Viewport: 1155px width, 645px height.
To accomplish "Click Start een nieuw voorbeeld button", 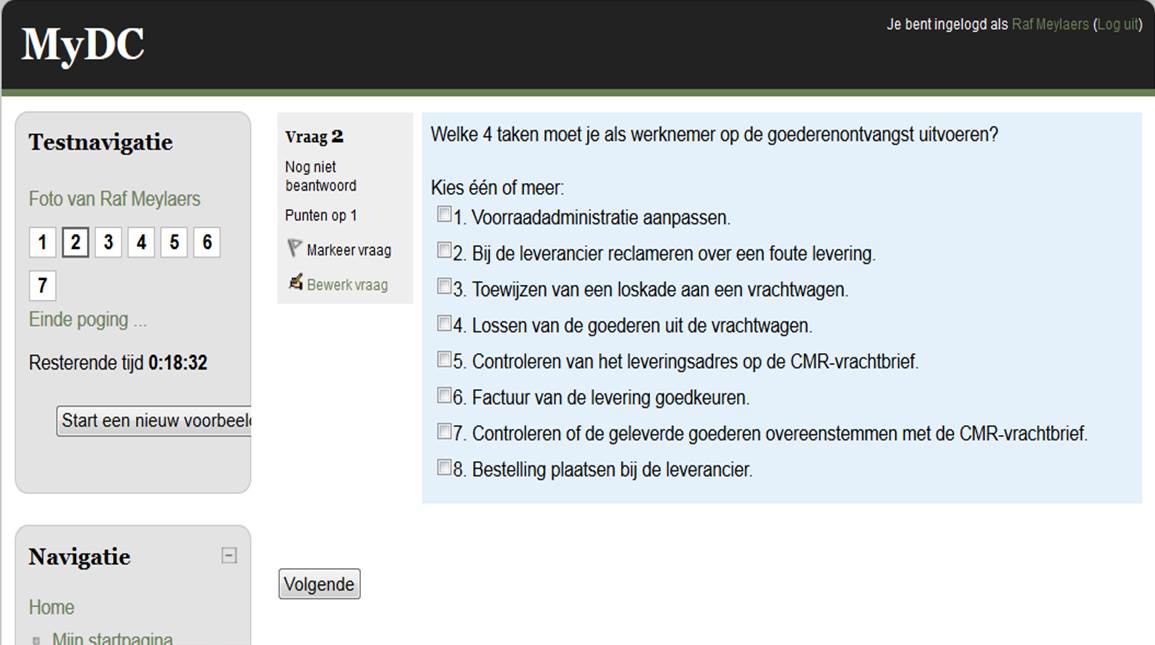I will point(154,420).
